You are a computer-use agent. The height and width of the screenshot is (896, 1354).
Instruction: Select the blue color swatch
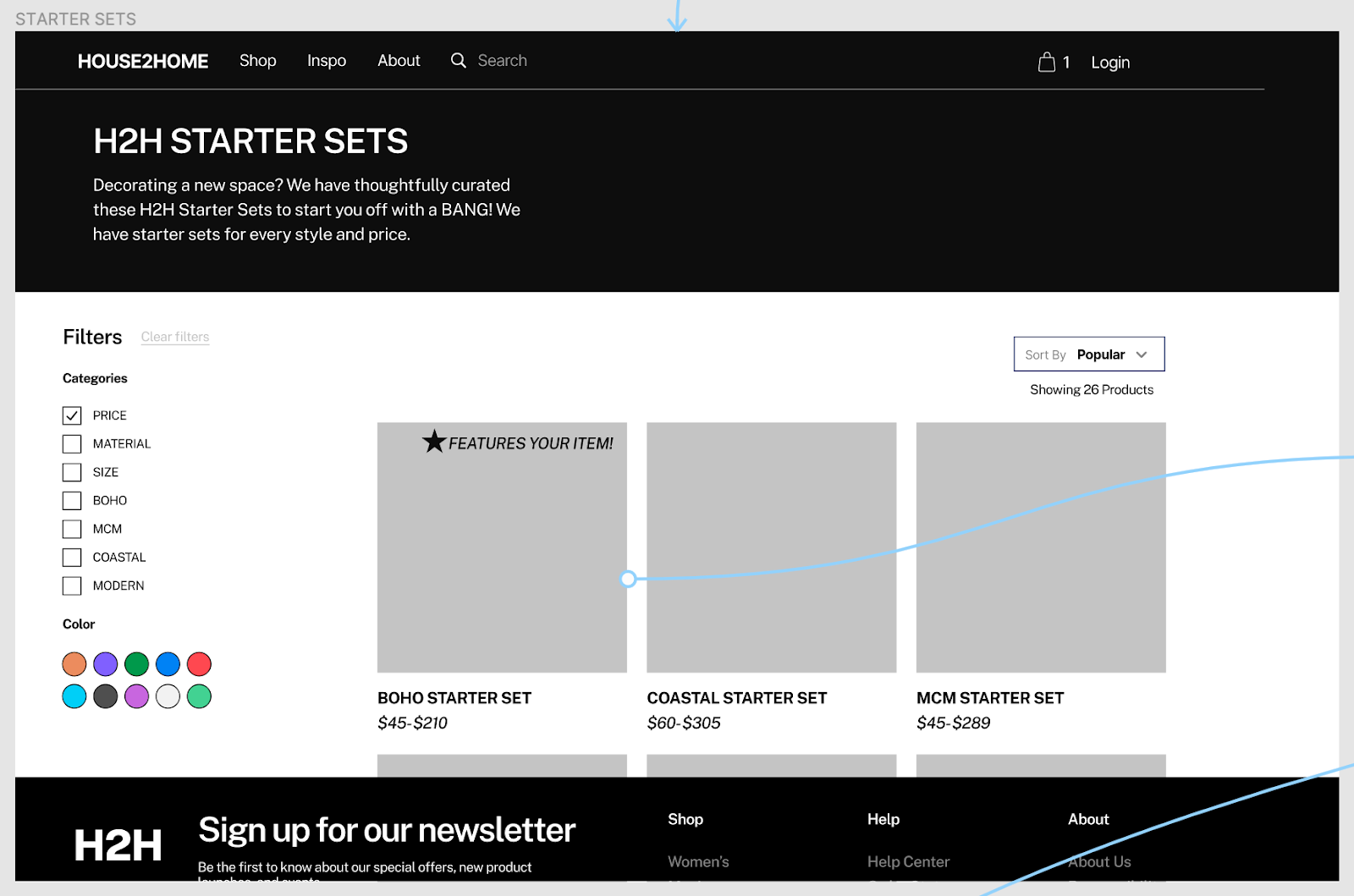tap(168, 664)
